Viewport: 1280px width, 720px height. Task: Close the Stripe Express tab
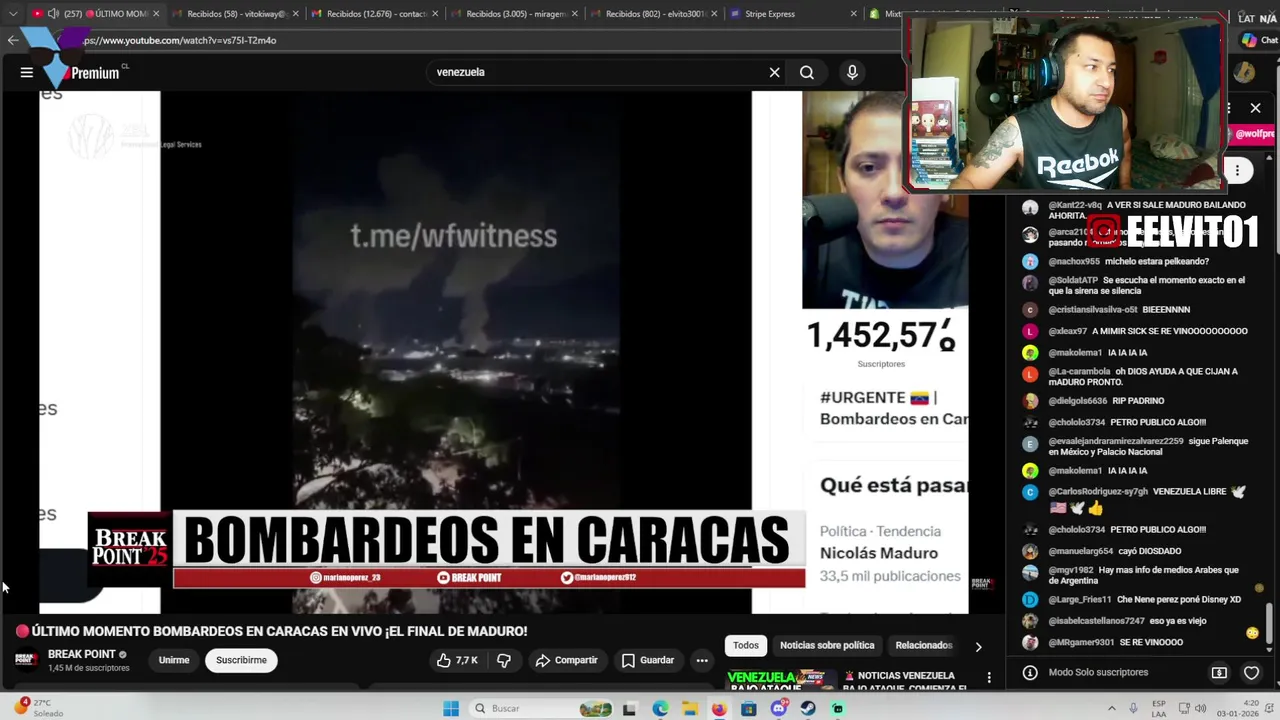853,14
